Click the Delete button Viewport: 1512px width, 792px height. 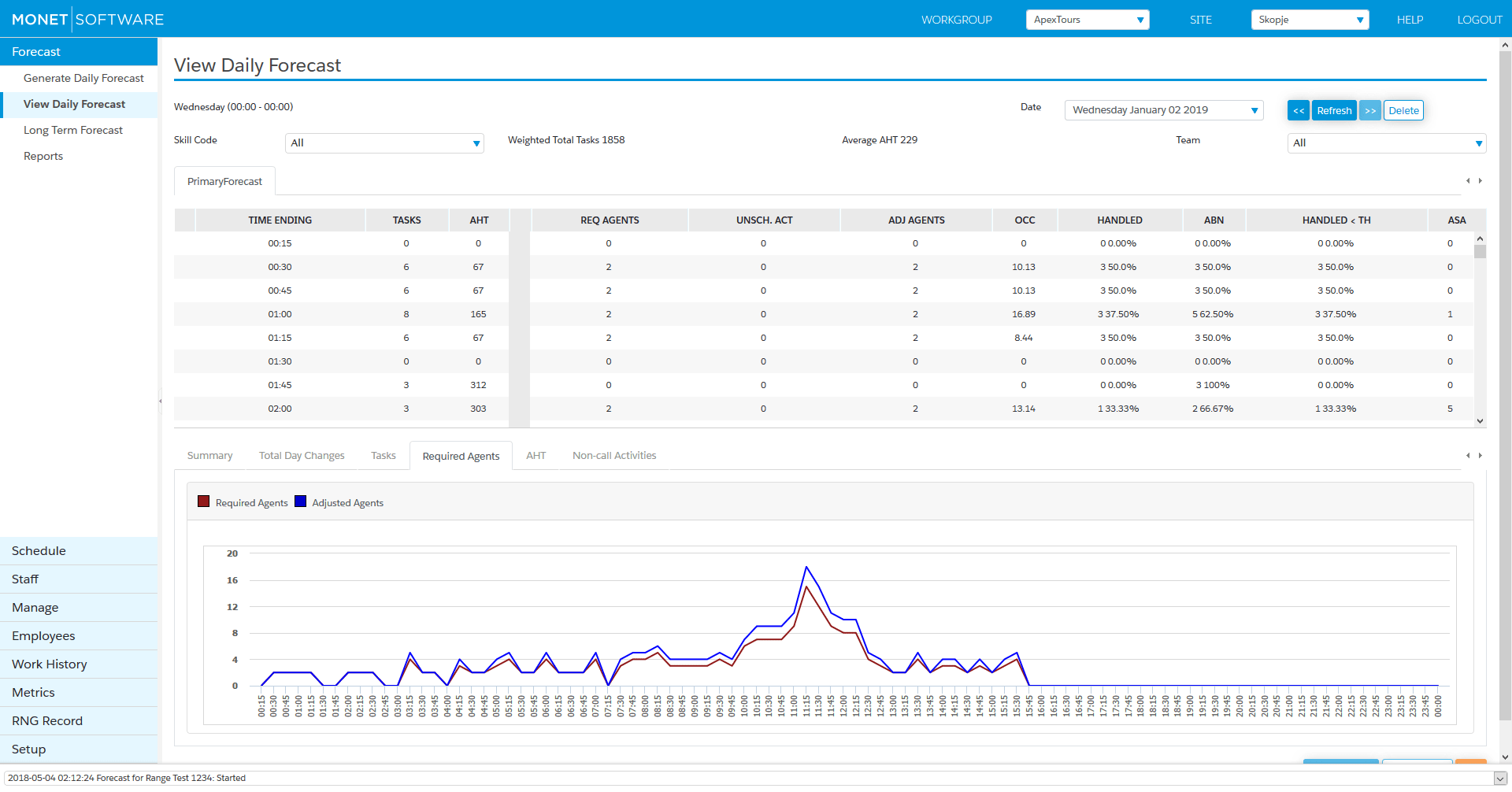[1403, 111]
